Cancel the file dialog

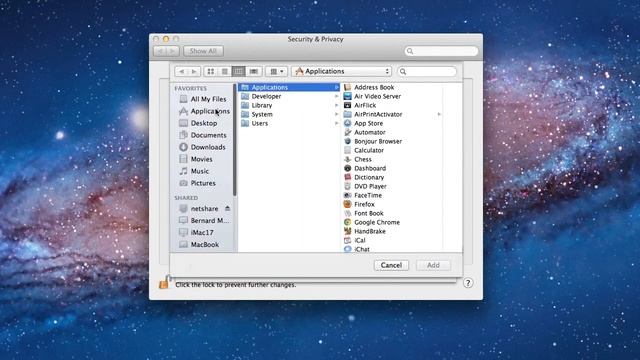coord(391,265)
